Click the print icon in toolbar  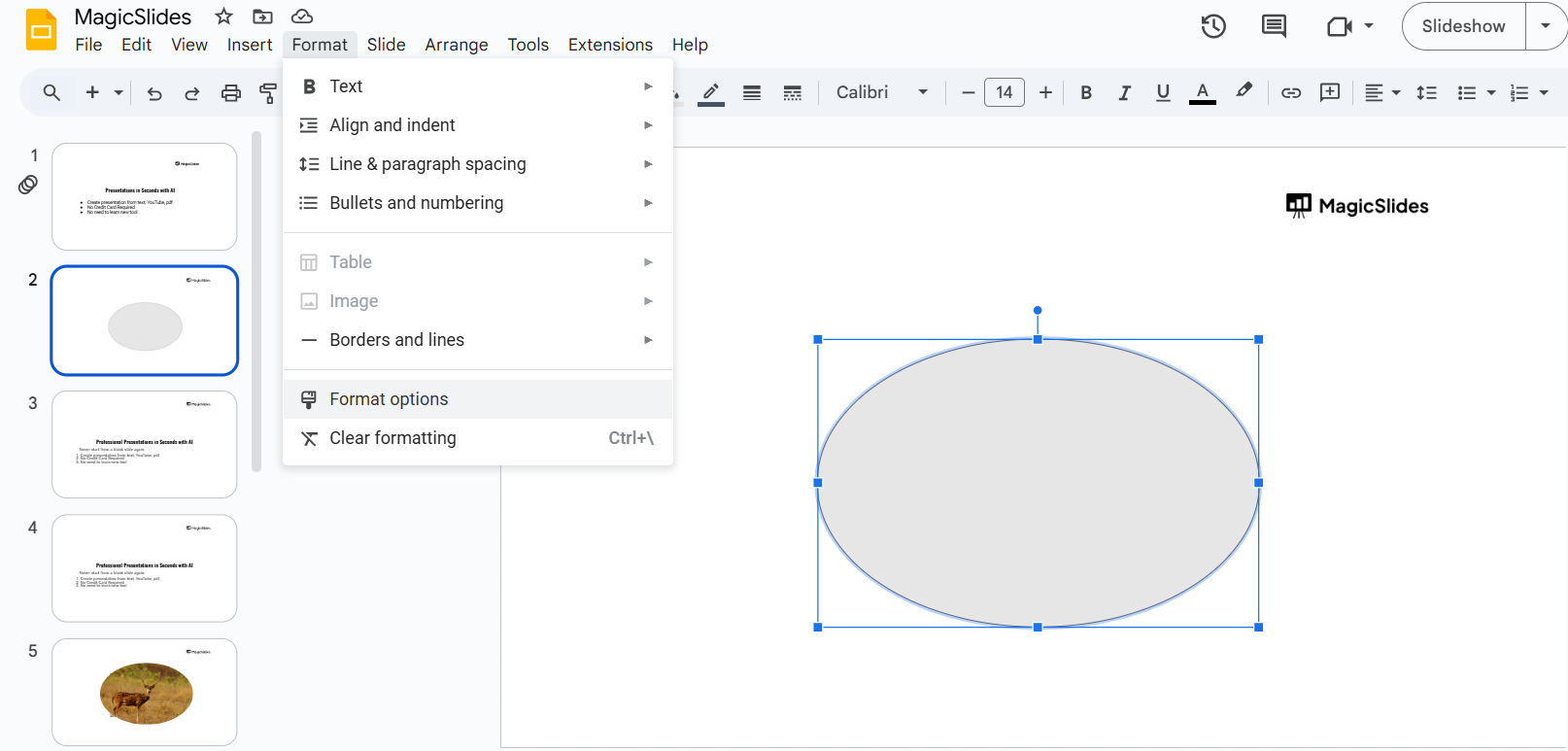click(230, 93)
